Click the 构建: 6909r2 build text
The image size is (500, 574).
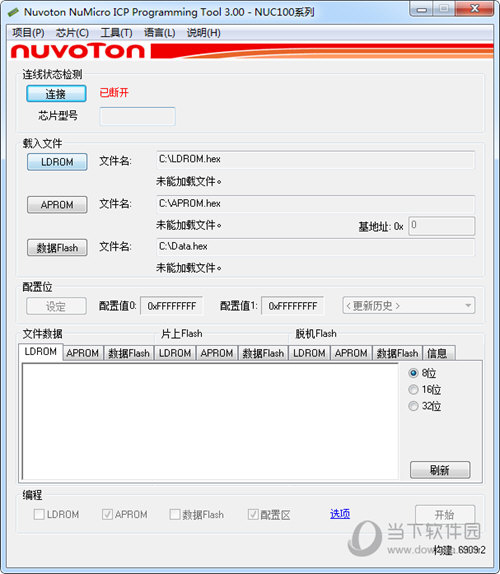click(459, 550)
